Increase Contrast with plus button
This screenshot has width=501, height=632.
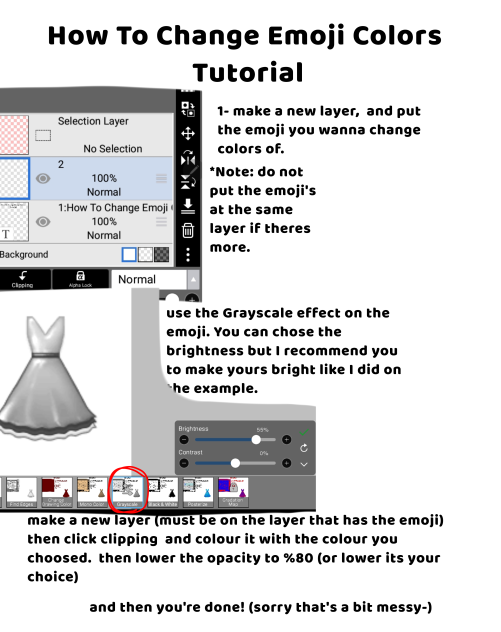coord(287,463)
